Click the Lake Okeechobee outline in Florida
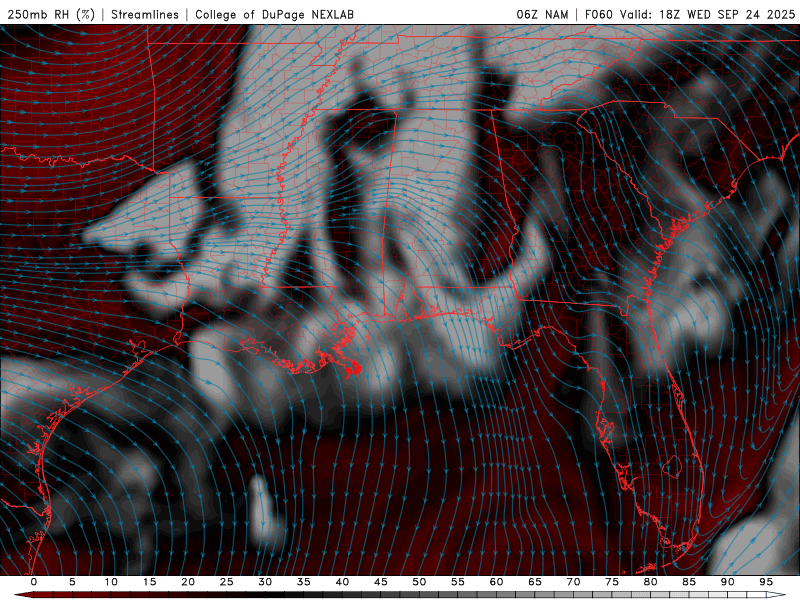This screenshot has height=600, width=800. (672, 466)
